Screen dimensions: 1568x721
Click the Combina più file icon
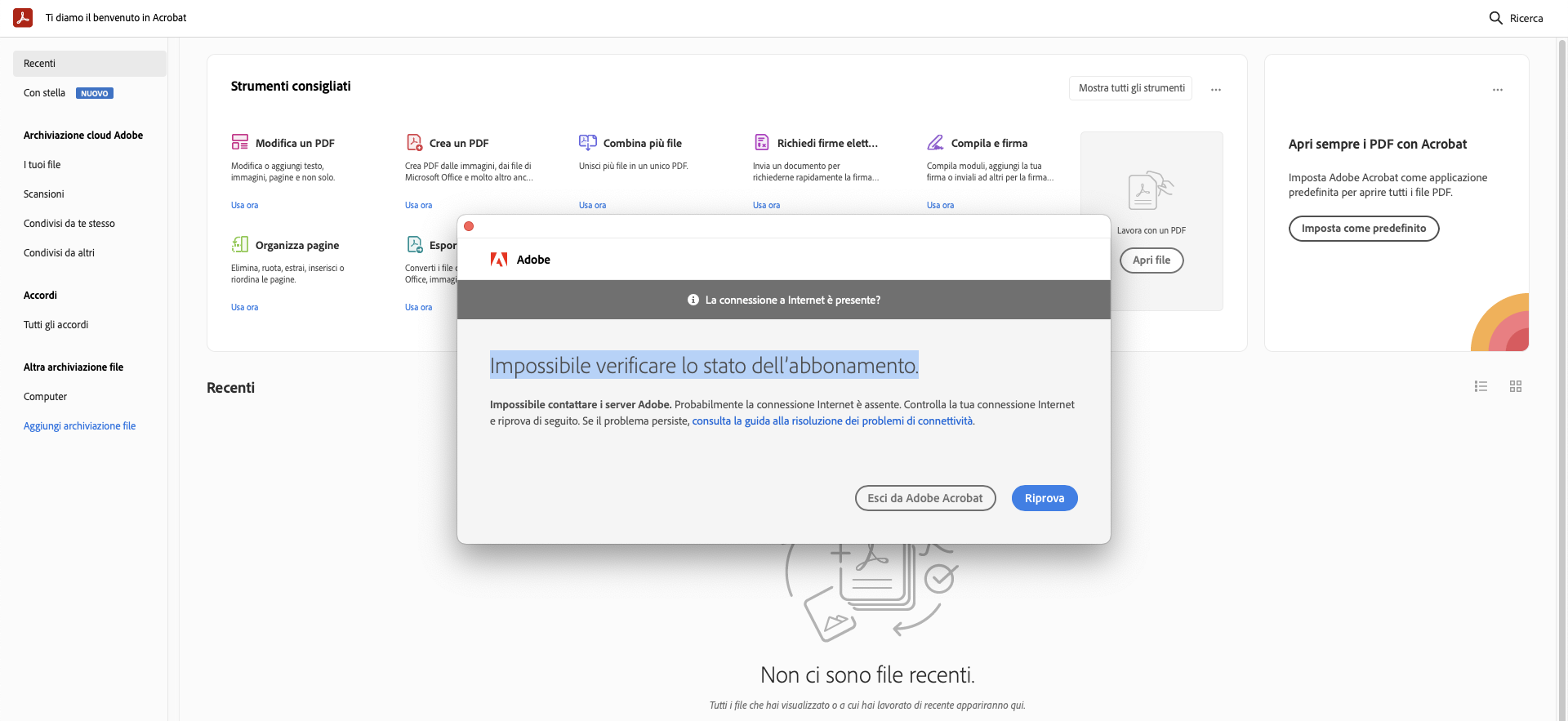[588, 142]
